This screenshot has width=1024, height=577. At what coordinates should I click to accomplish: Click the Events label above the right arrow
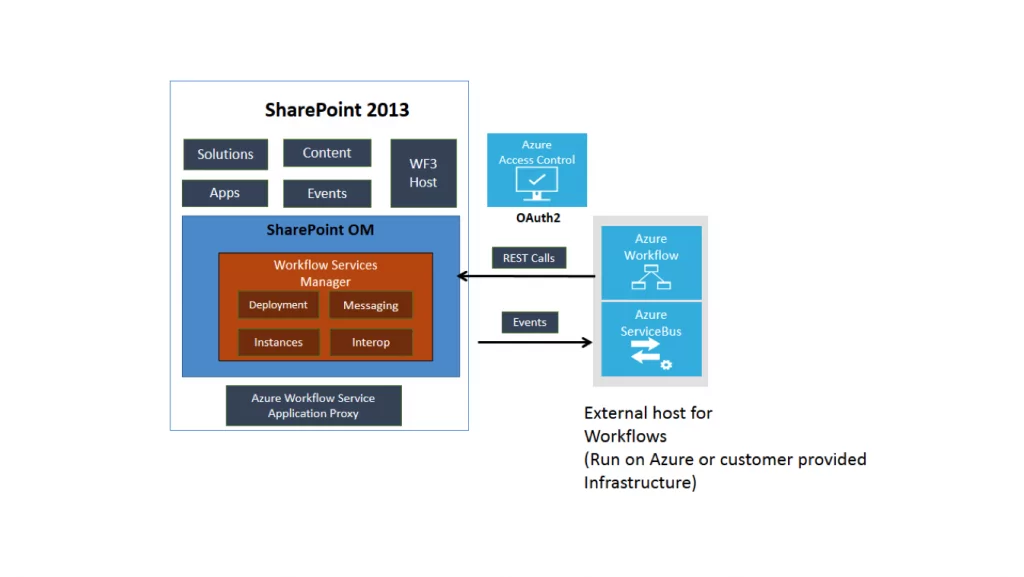click(x=529, y=322)
